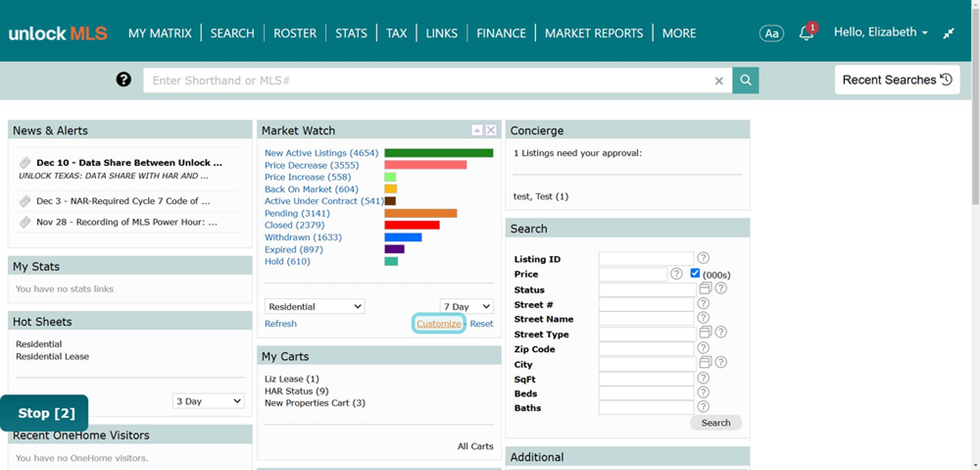Open the SqFt help icon
Viewport: 980px width, 470px height.
[703, 378]
